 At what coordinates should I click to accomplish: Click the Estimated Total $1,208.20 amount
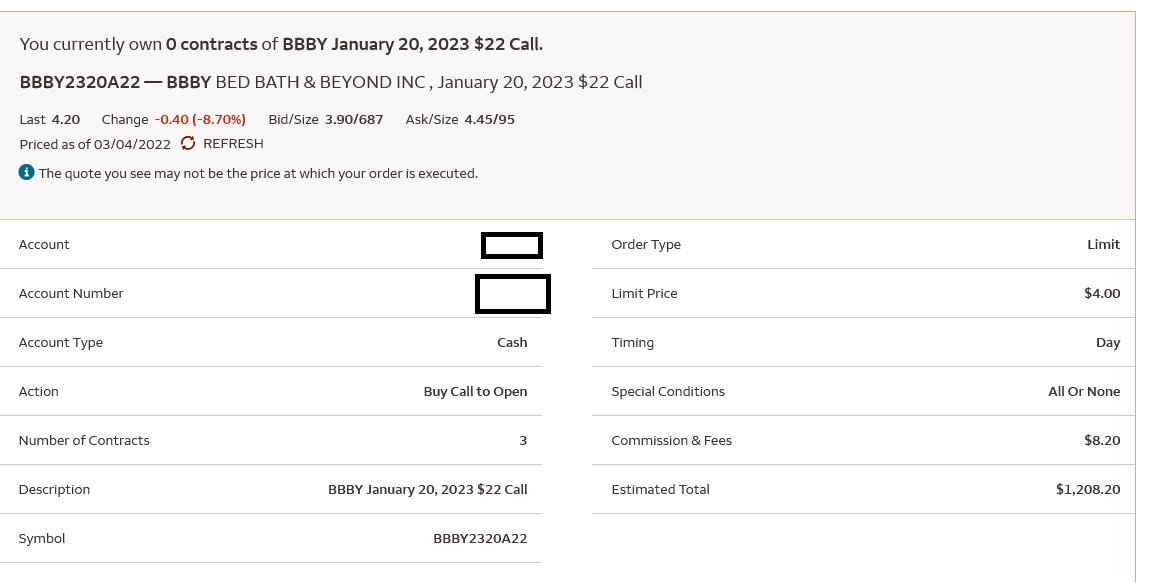point(1088,490)
